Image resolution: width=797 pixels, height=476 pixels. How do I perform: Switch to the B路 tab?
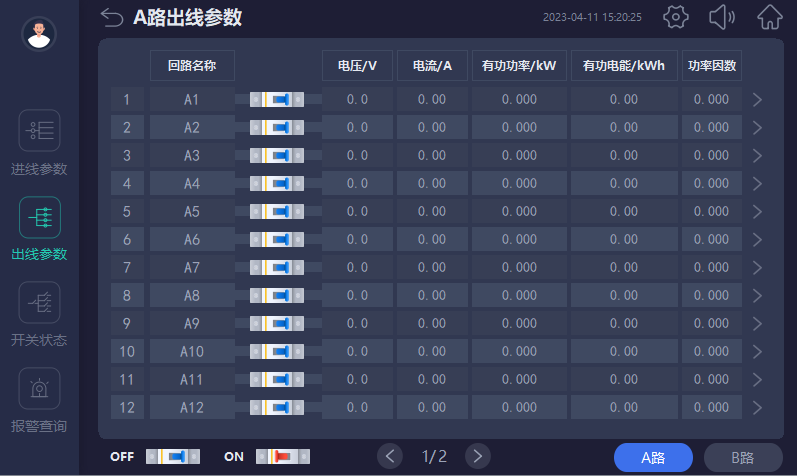(x=743, y=457)
